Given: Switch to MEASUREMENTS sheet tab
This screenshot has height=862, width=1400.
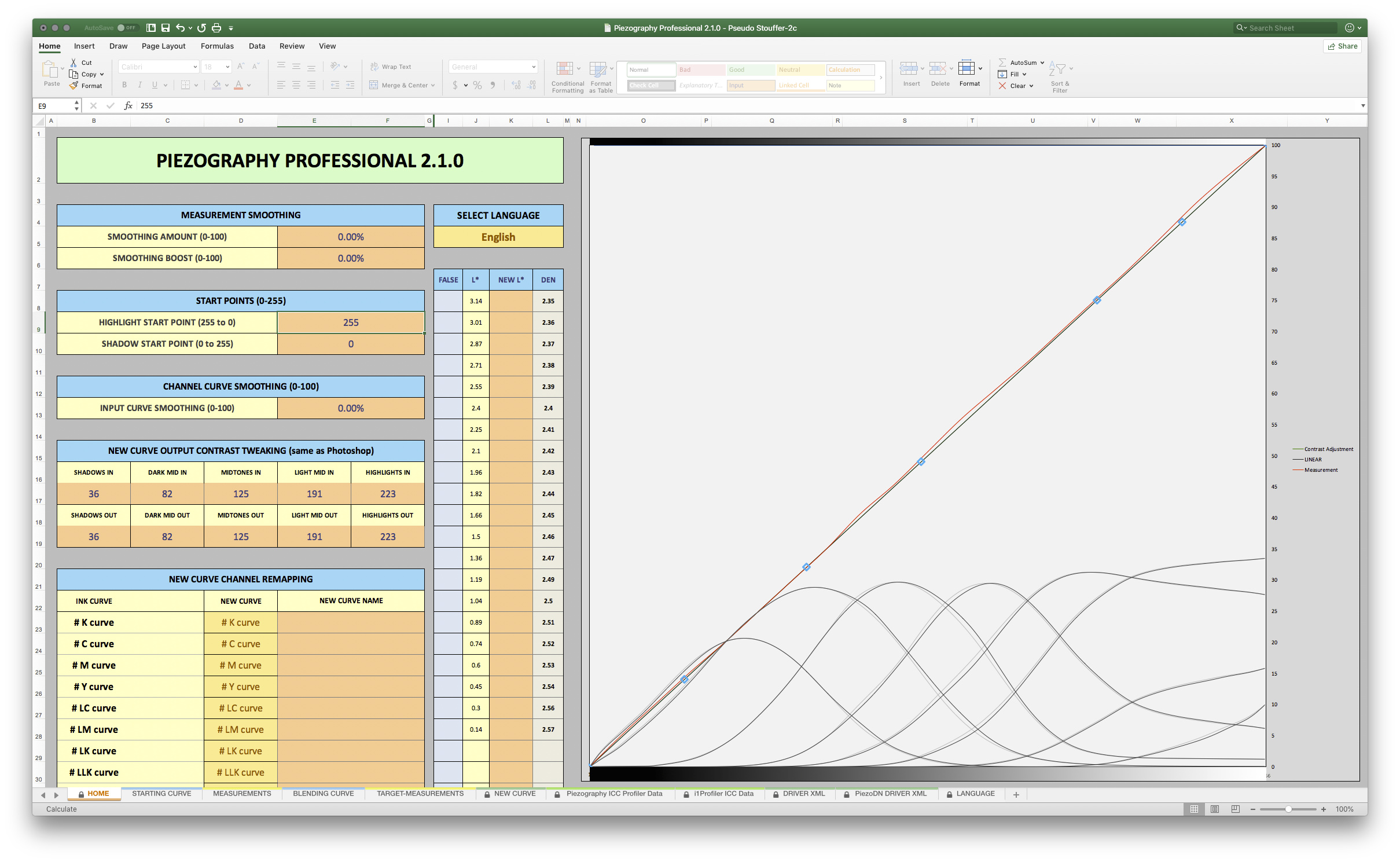Looking at the screenshot, I should (242, 794).
